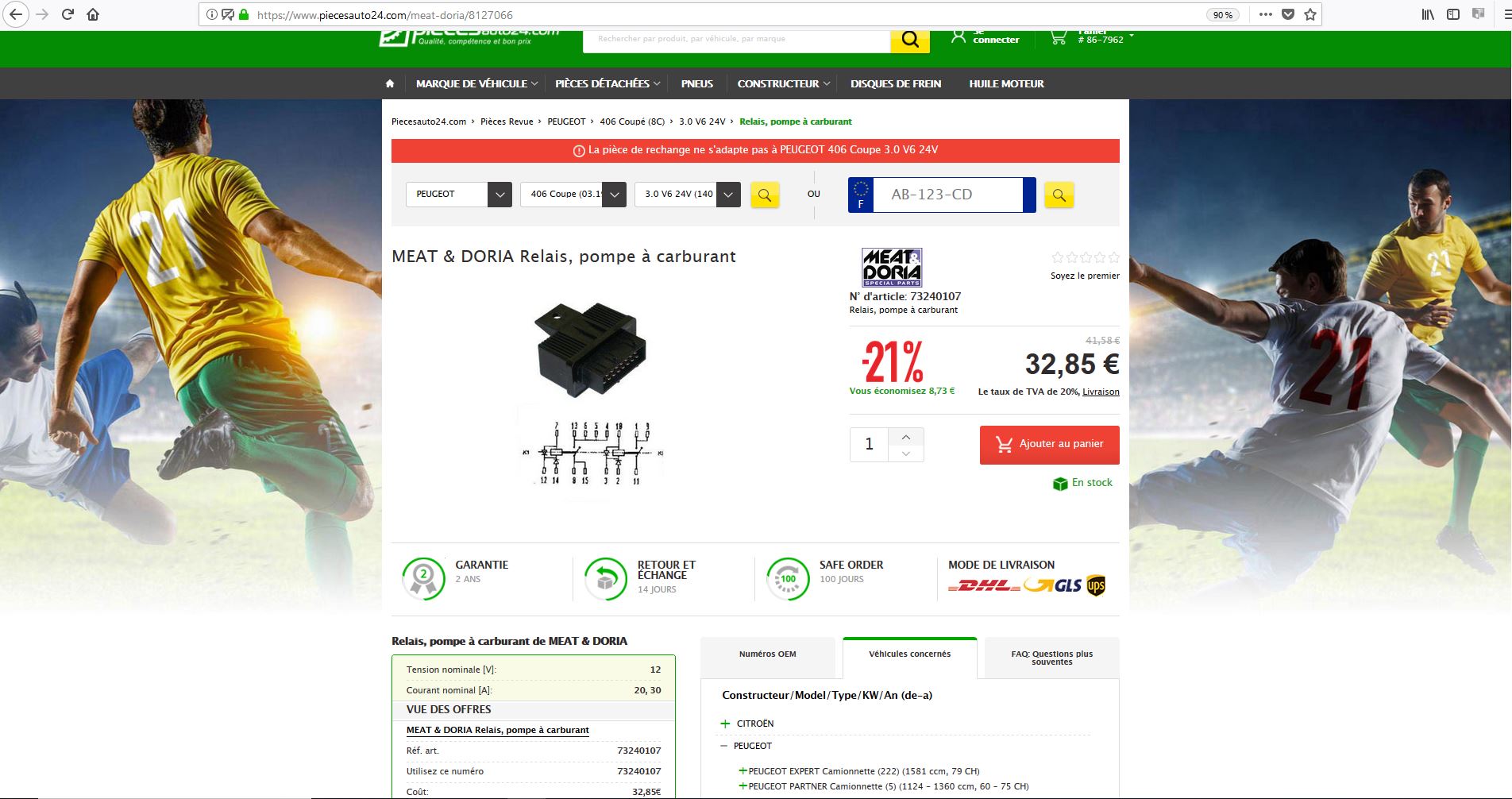This screenshot has height=799, width=1512.
Task: Open the 406 Coupe model dropdown
Action: point(573,195)
